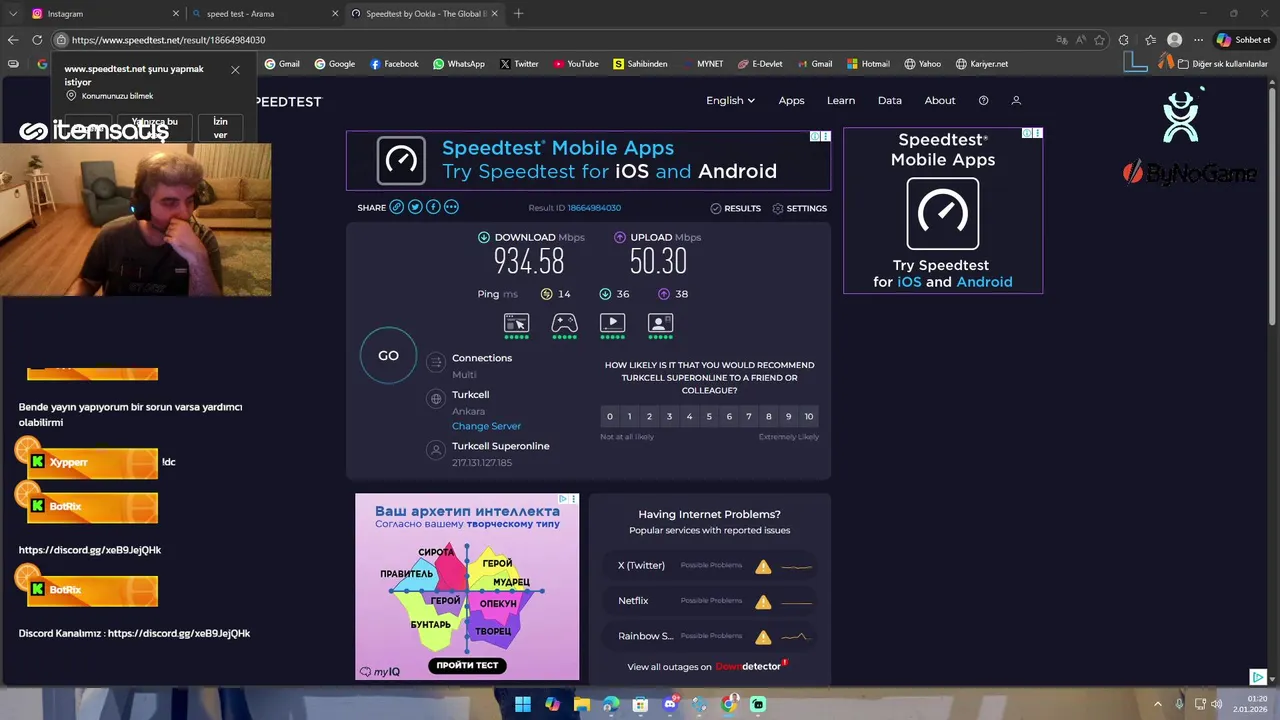
Task: Click the Russian myIQ test ad
Action: [467, 586]
